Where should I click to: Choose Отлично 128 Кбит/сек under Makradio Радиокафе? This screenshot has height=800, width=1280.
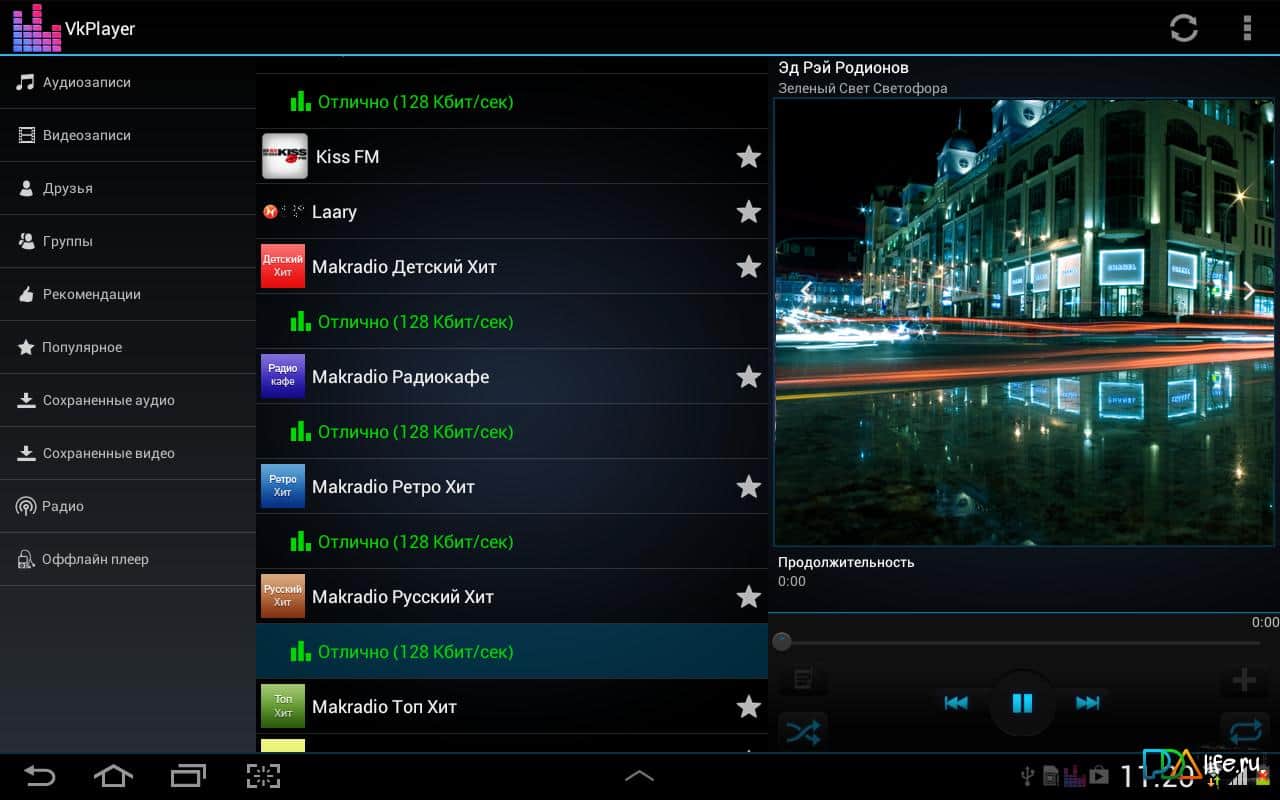(x=415, y=432)
